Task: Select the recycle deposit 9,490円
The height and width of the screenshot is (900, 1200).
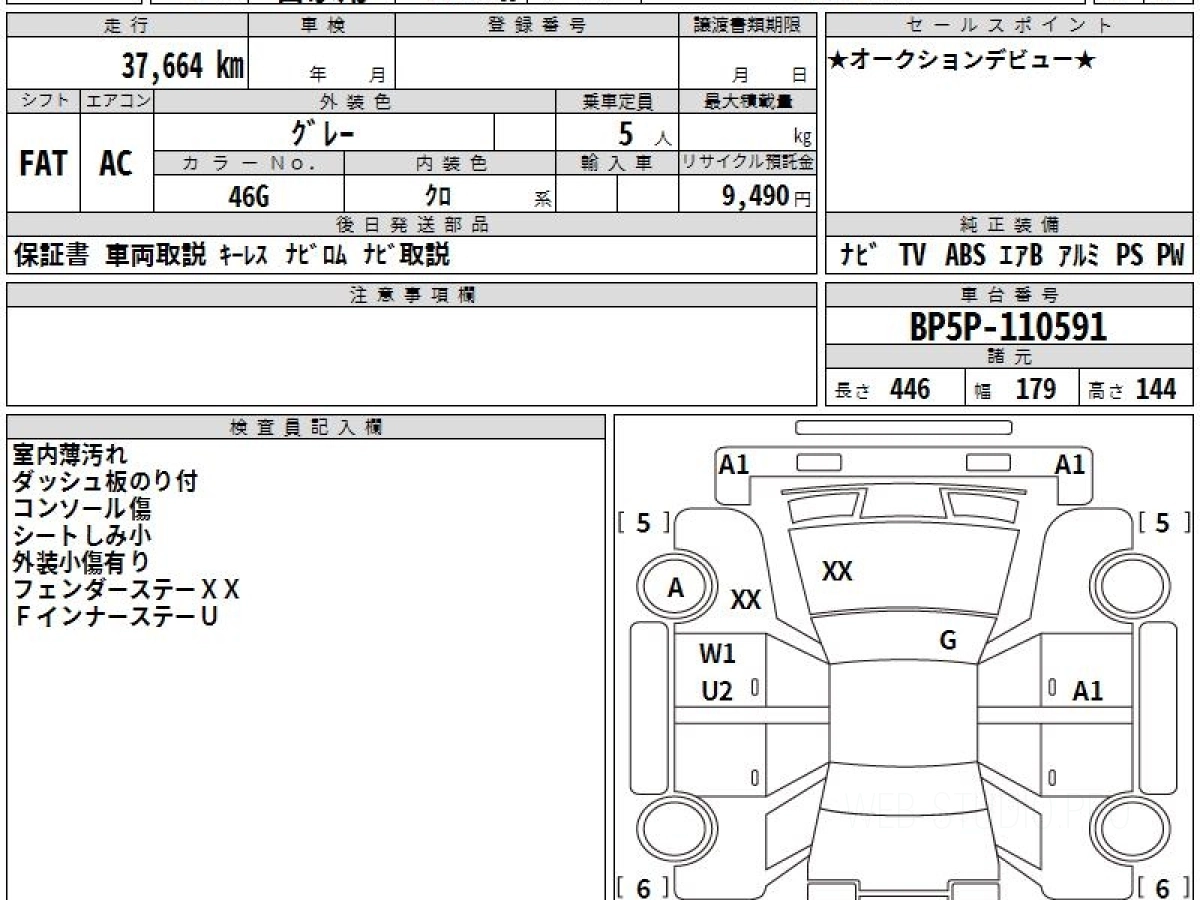Action: [767, 196]
